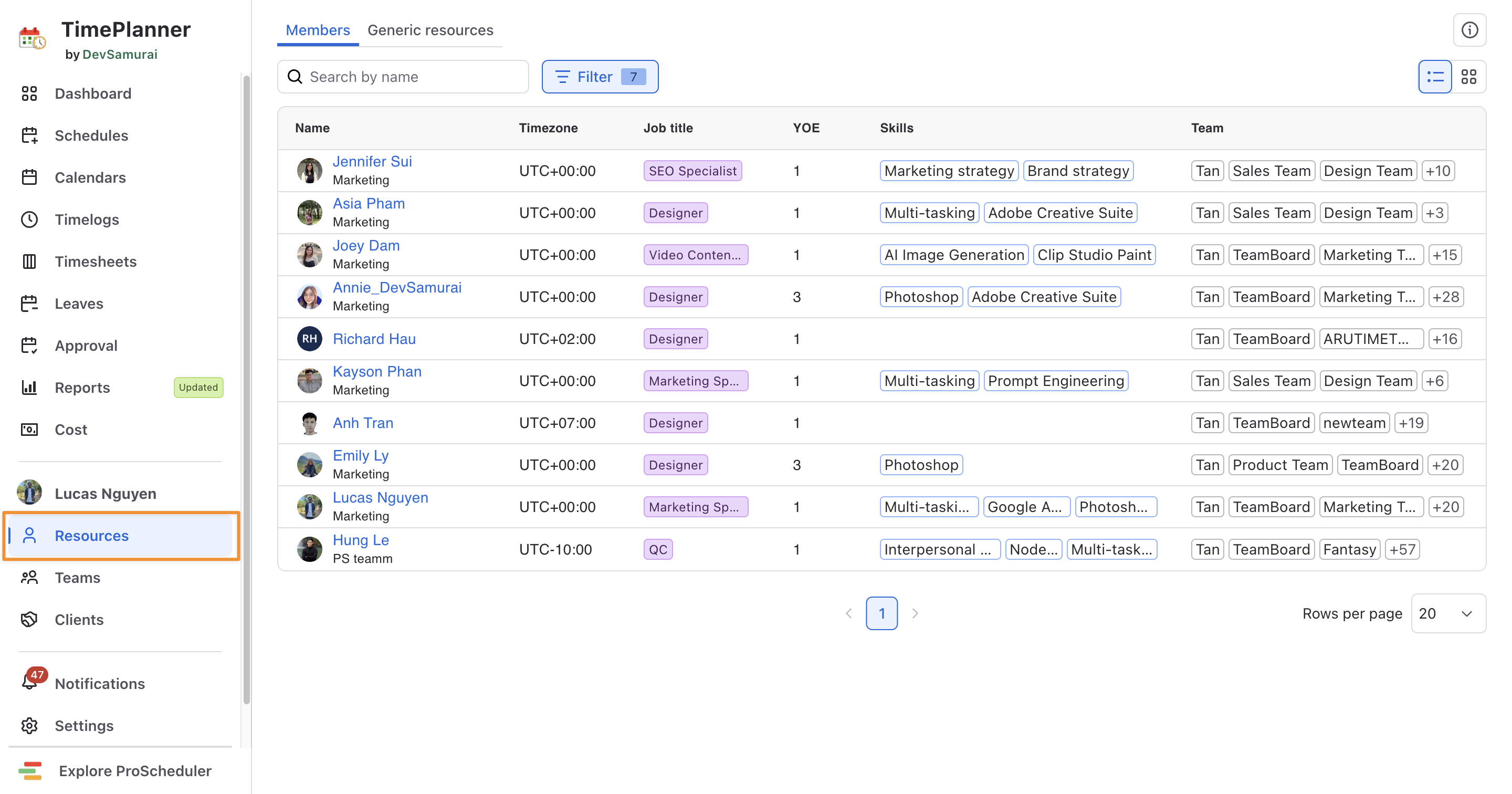Open the Dashboard grid icon
Viewport: 1512px width, 794px height.
tap(29, 93)
